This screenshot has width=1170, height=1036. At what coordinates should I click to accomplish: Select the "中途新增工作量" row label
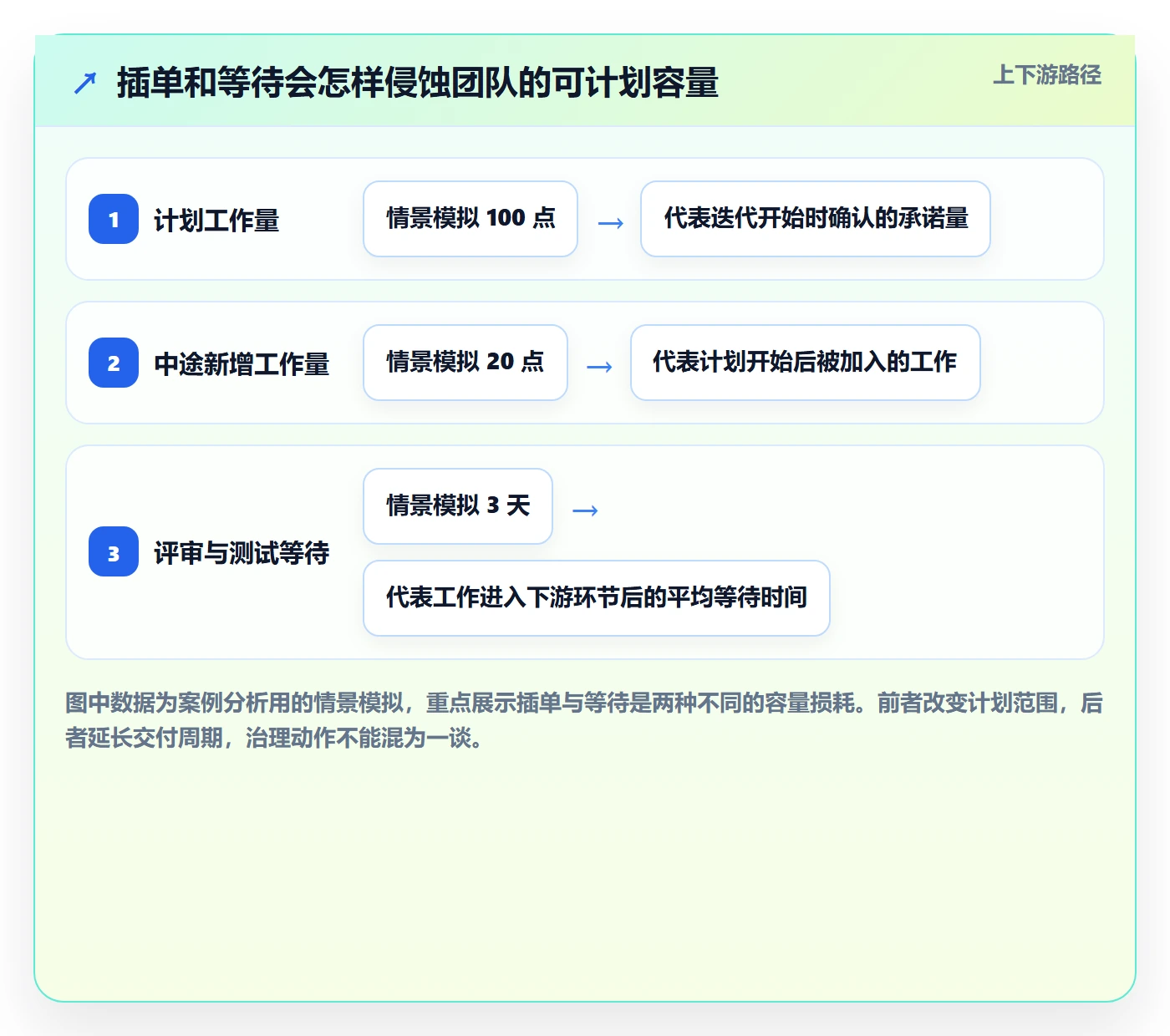pyautogui.click(x=242, y=364)
